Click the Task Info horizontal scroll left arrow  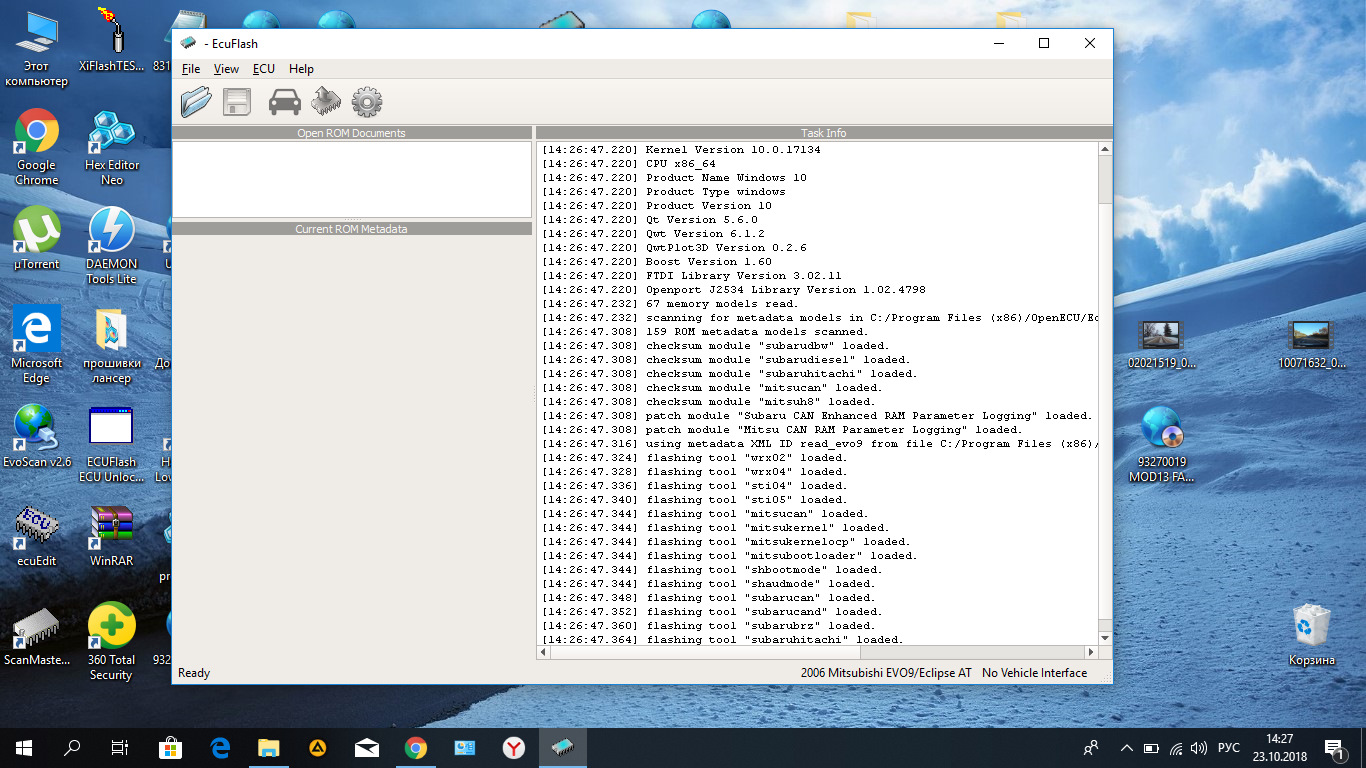click(544, 652)
